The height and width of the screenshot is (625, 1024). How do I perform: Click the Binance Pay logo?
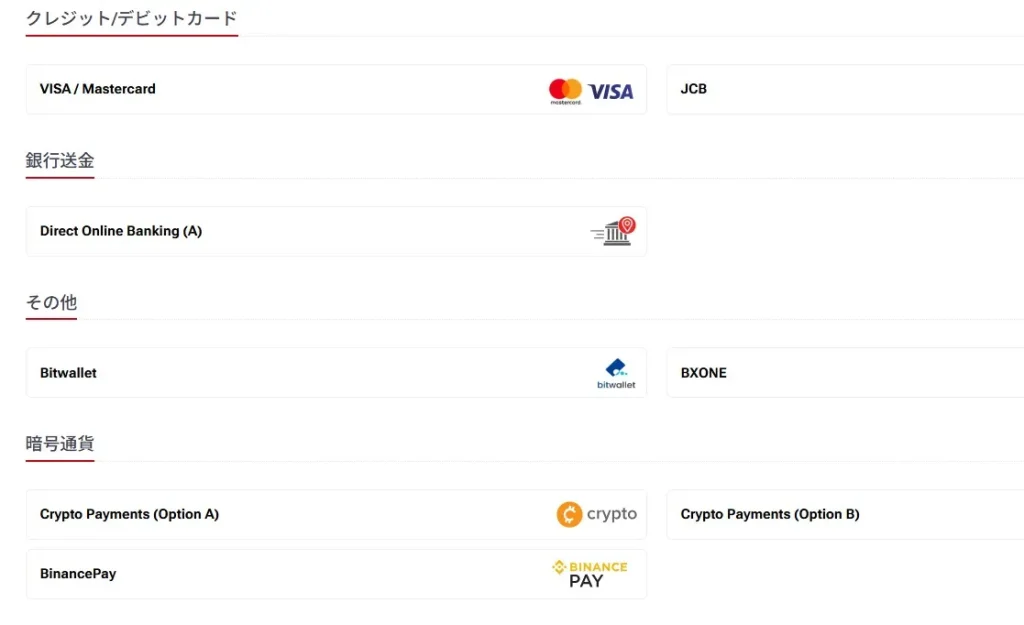point(590,574)
